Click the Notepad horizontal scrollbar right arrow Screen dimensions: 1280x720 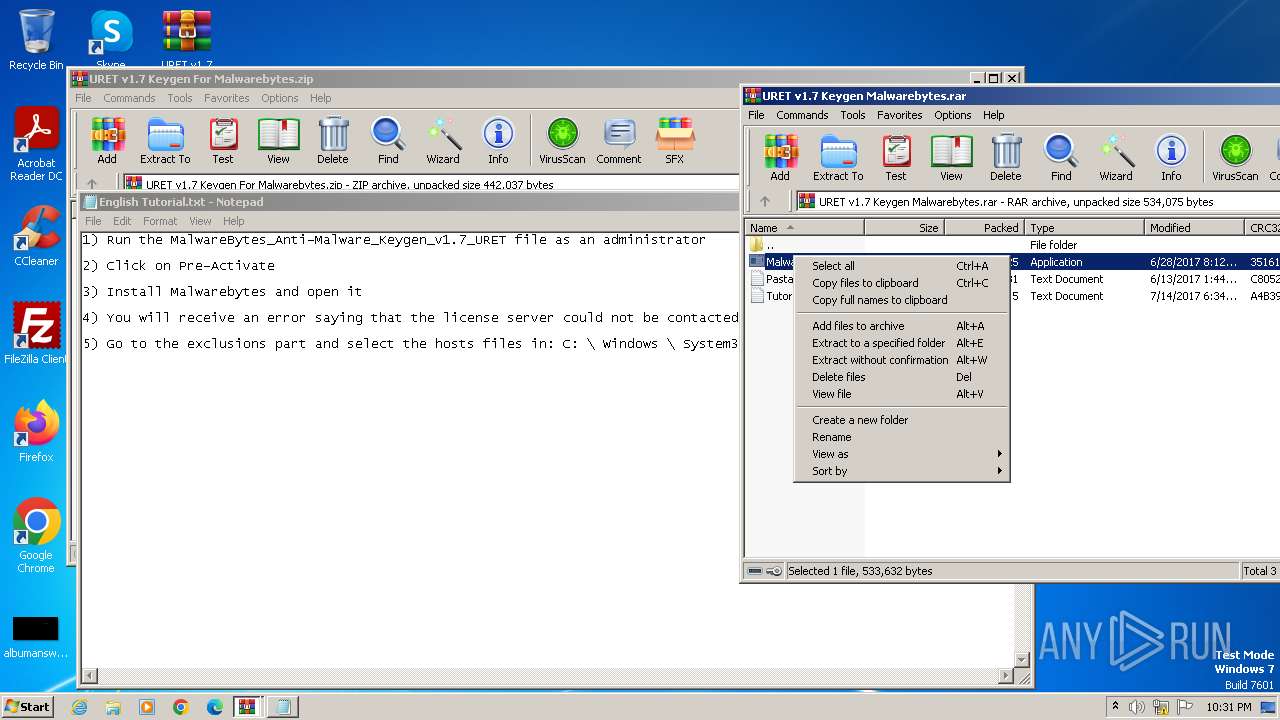[x=1006, y=676]
